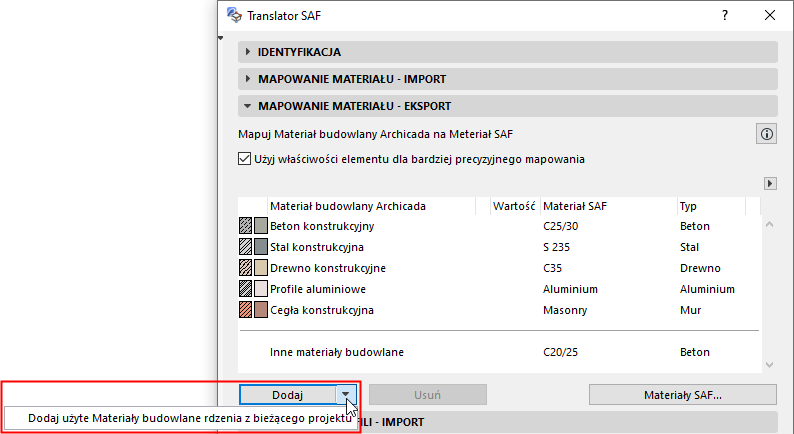Click hatch pattern icon for Drewno konstrukcyjne

(x=246, y=268)
